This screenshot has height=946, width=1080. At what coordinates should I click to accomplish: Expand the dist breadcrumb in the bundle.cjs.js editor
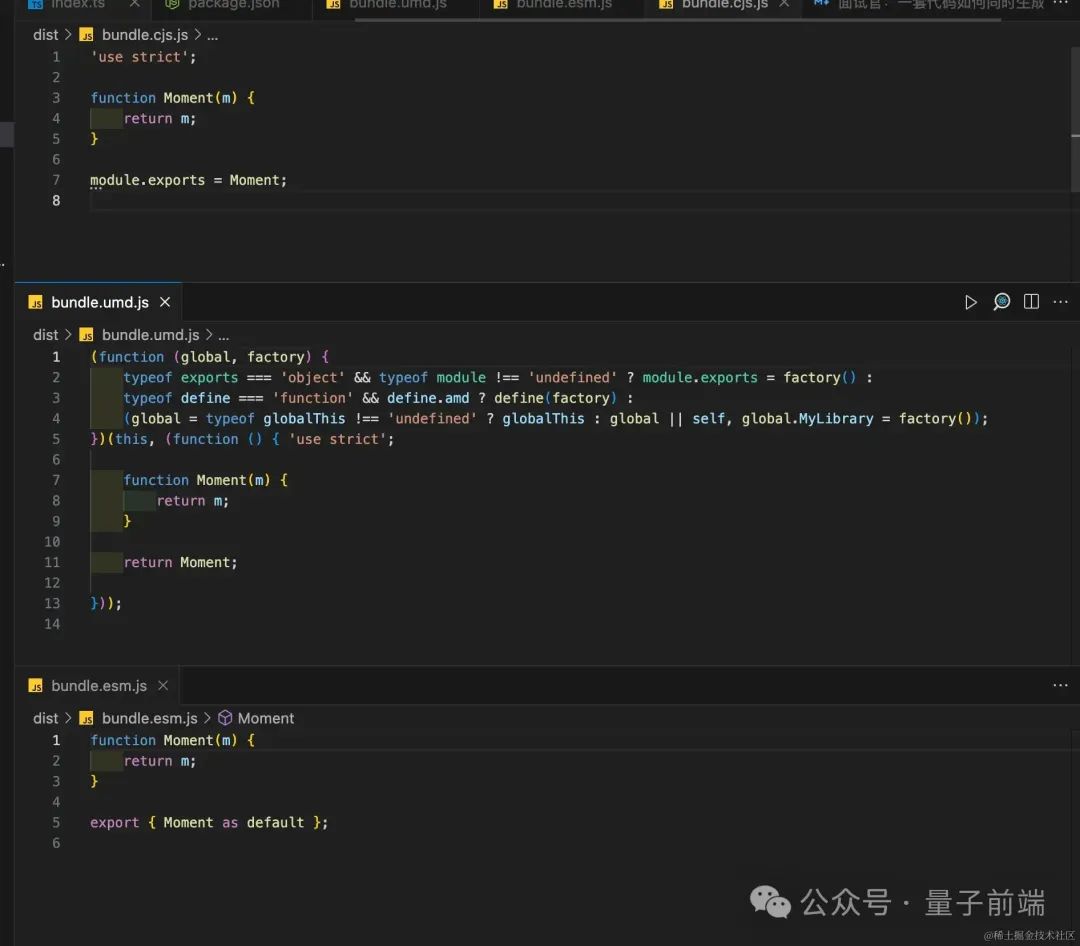pos(45,35)
